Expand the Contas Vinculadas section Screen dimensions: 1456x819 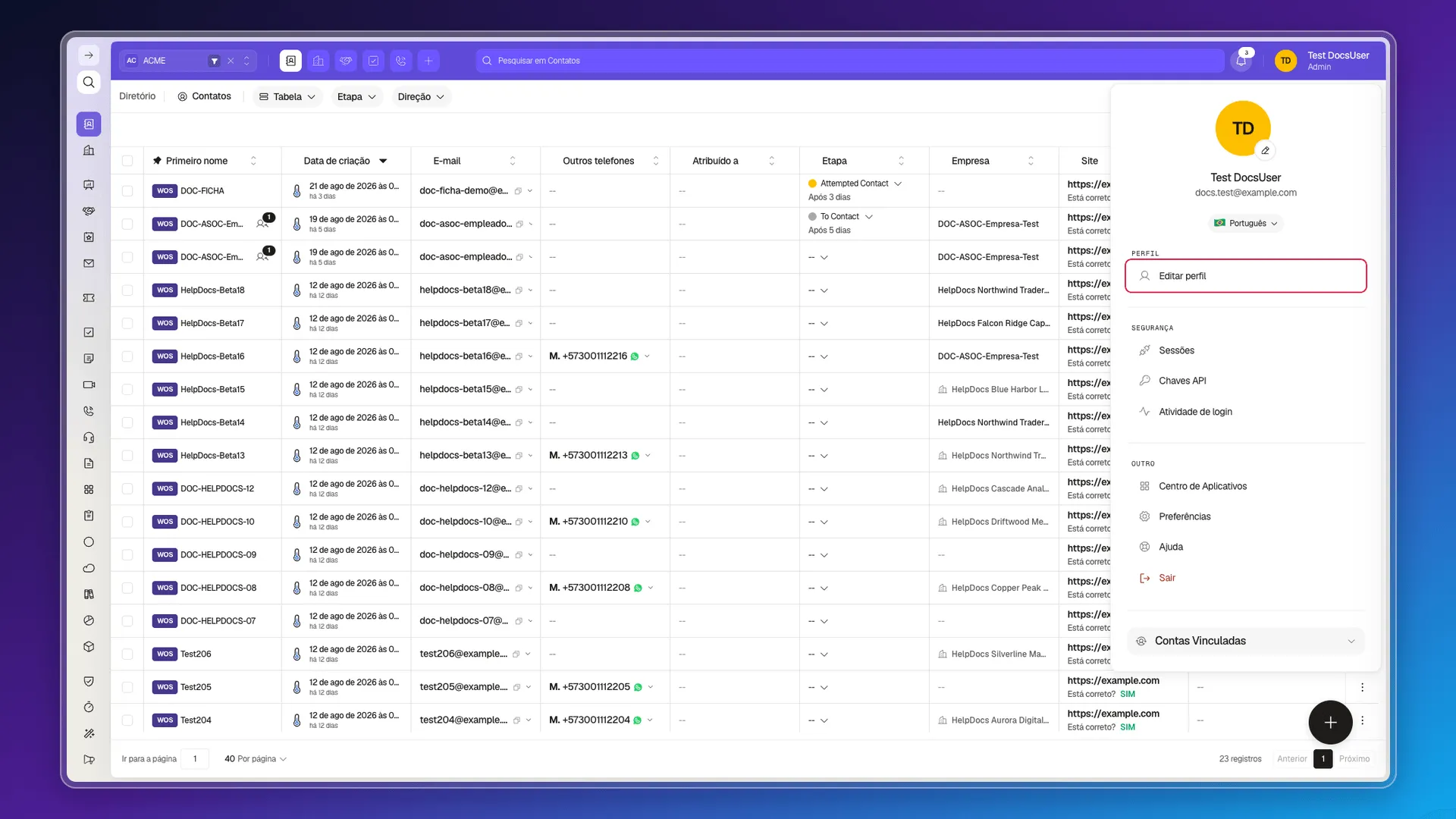click(1246, 642)
